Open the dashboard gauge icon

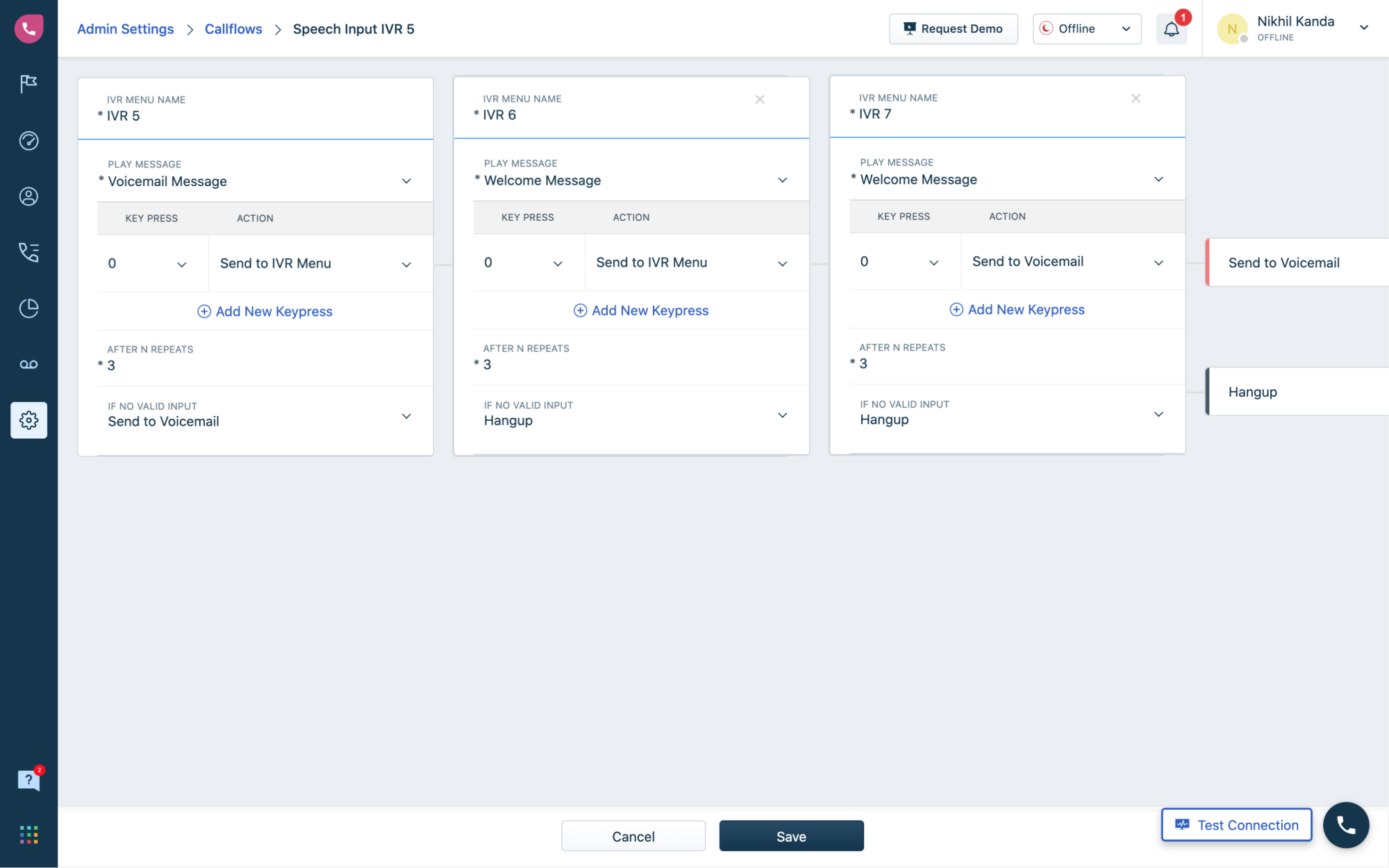[28, 140]
